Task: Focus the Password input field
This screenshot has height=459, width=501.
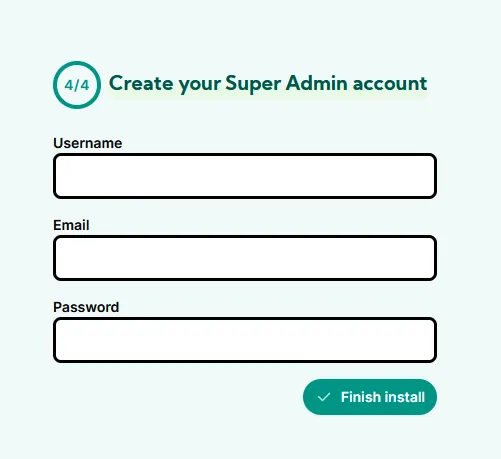Action: click(x=245, y=340)
